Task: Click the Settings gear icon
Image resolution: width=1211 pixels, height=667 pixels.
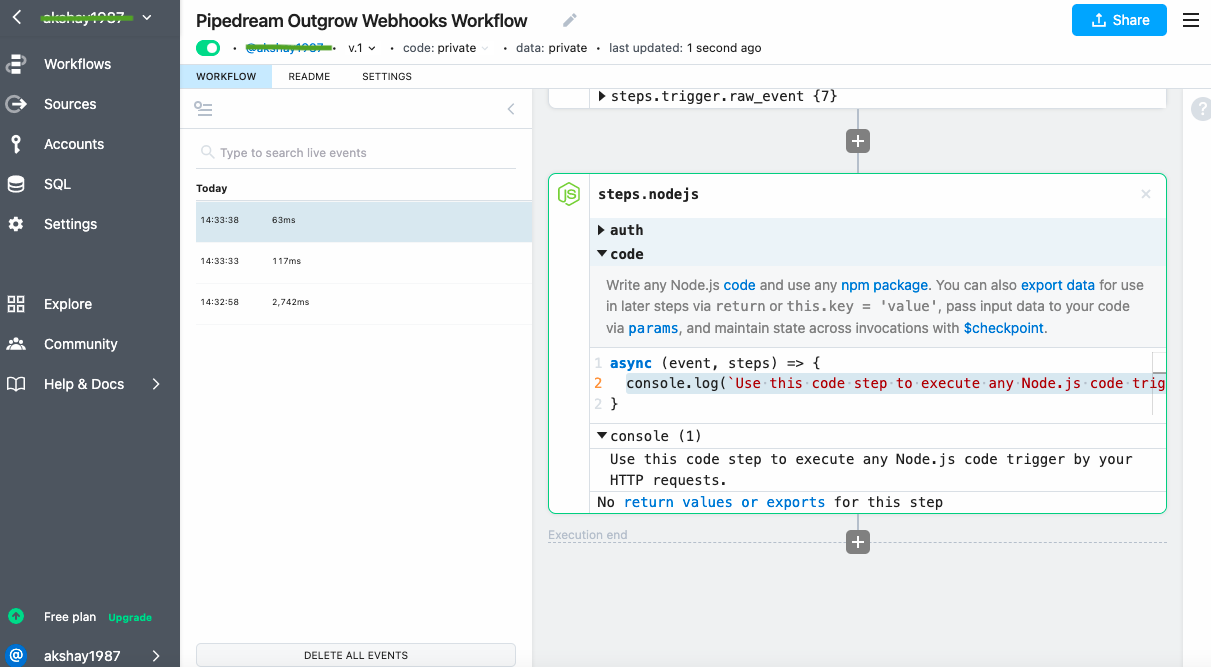Action: (x=16, y=224)
